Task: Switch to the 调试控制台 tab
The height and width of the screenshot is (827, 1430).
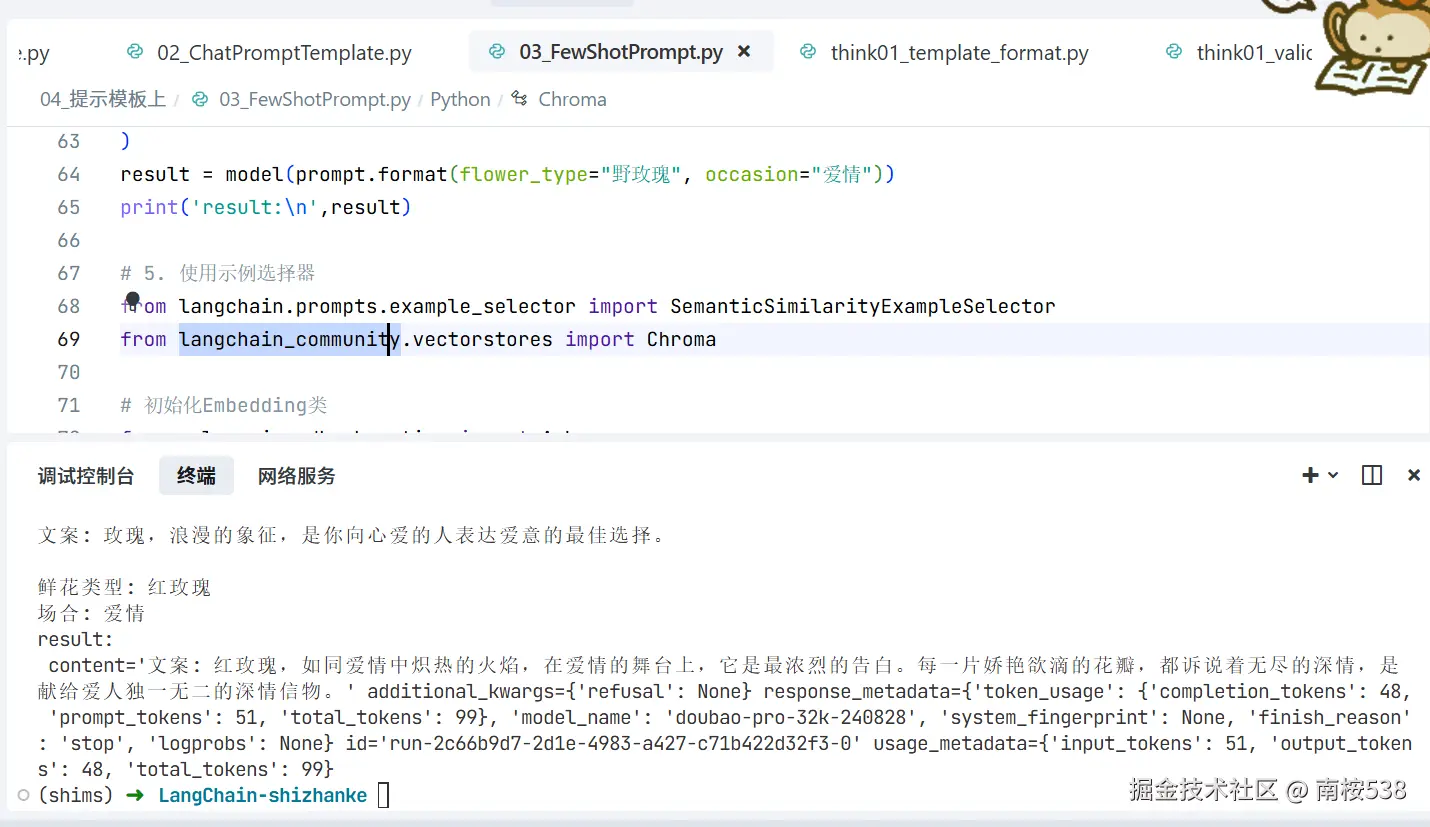Action: tap(86, 476)
